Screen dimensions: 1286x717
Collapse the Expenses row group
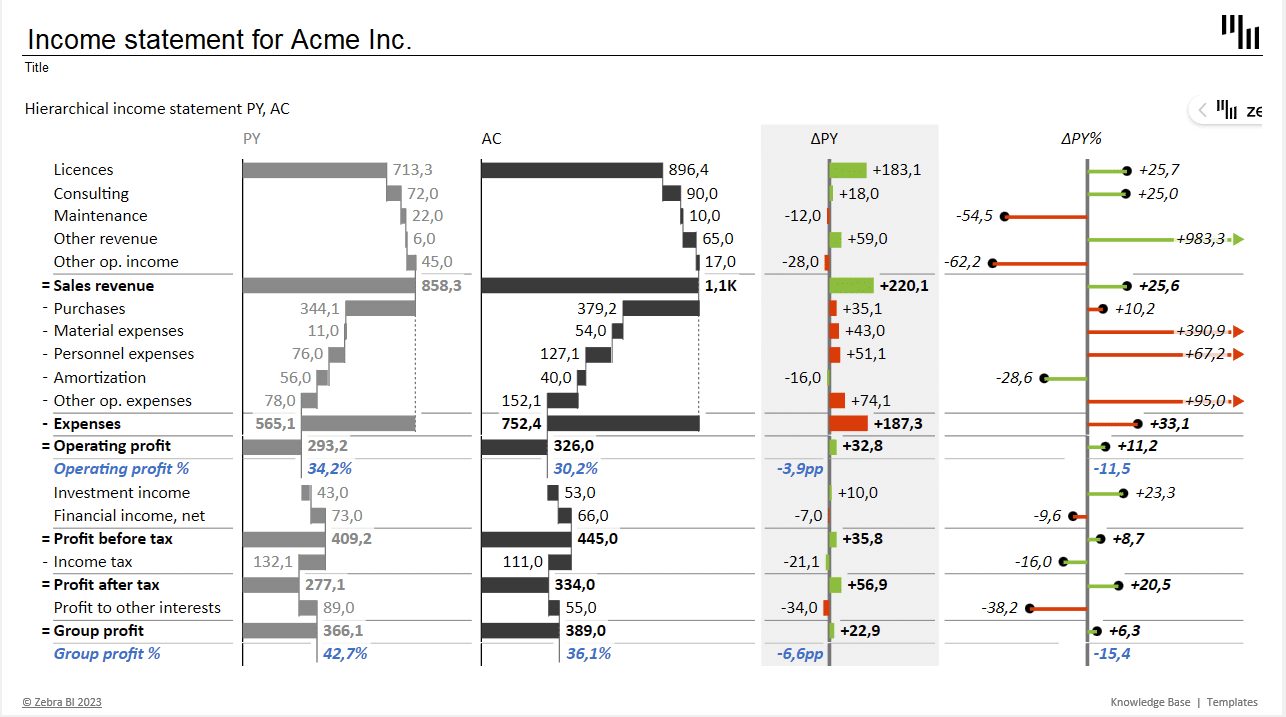(x=86, y=424)
